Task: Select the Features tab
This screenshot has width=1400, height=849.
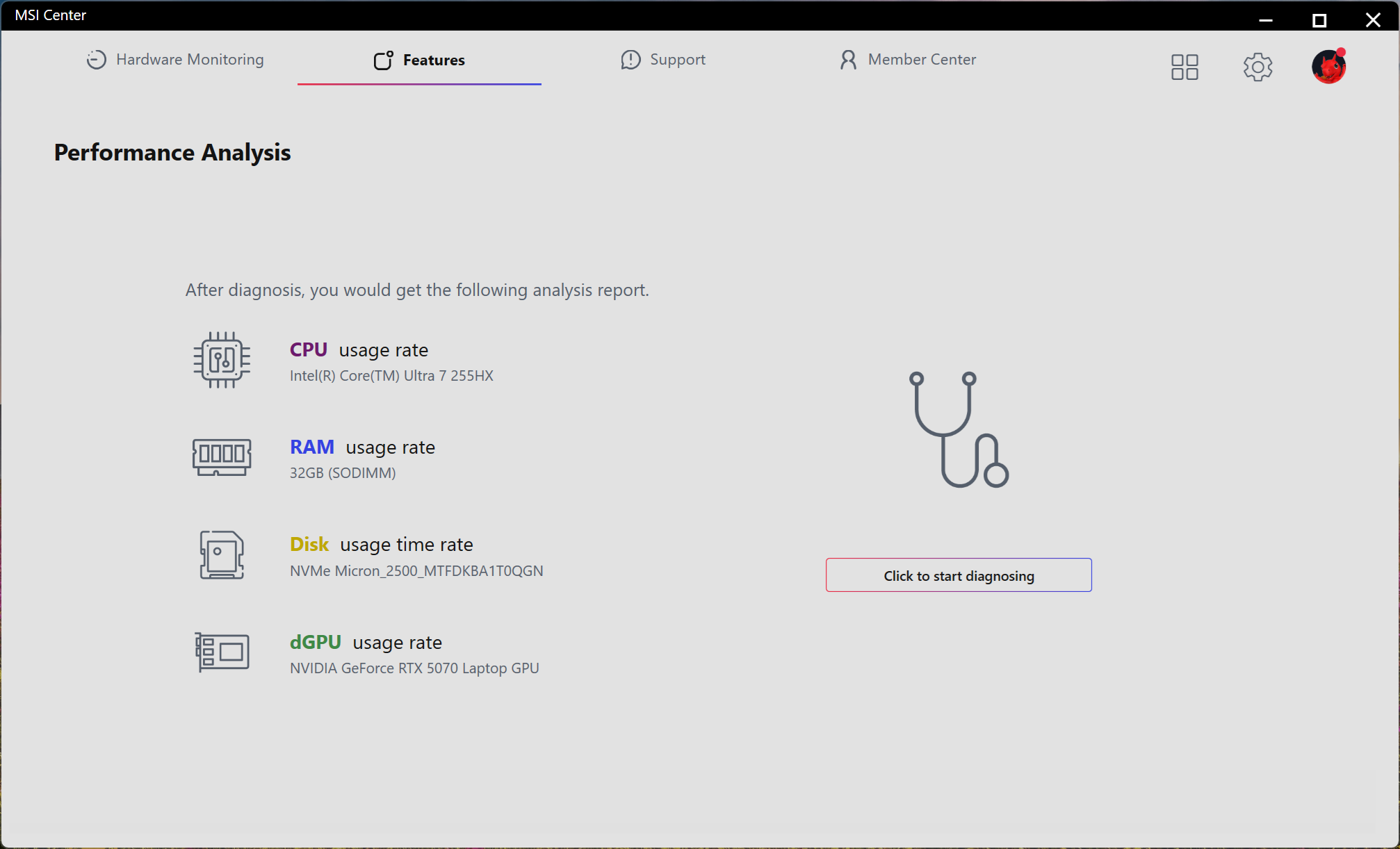Action: coord(419,60)
